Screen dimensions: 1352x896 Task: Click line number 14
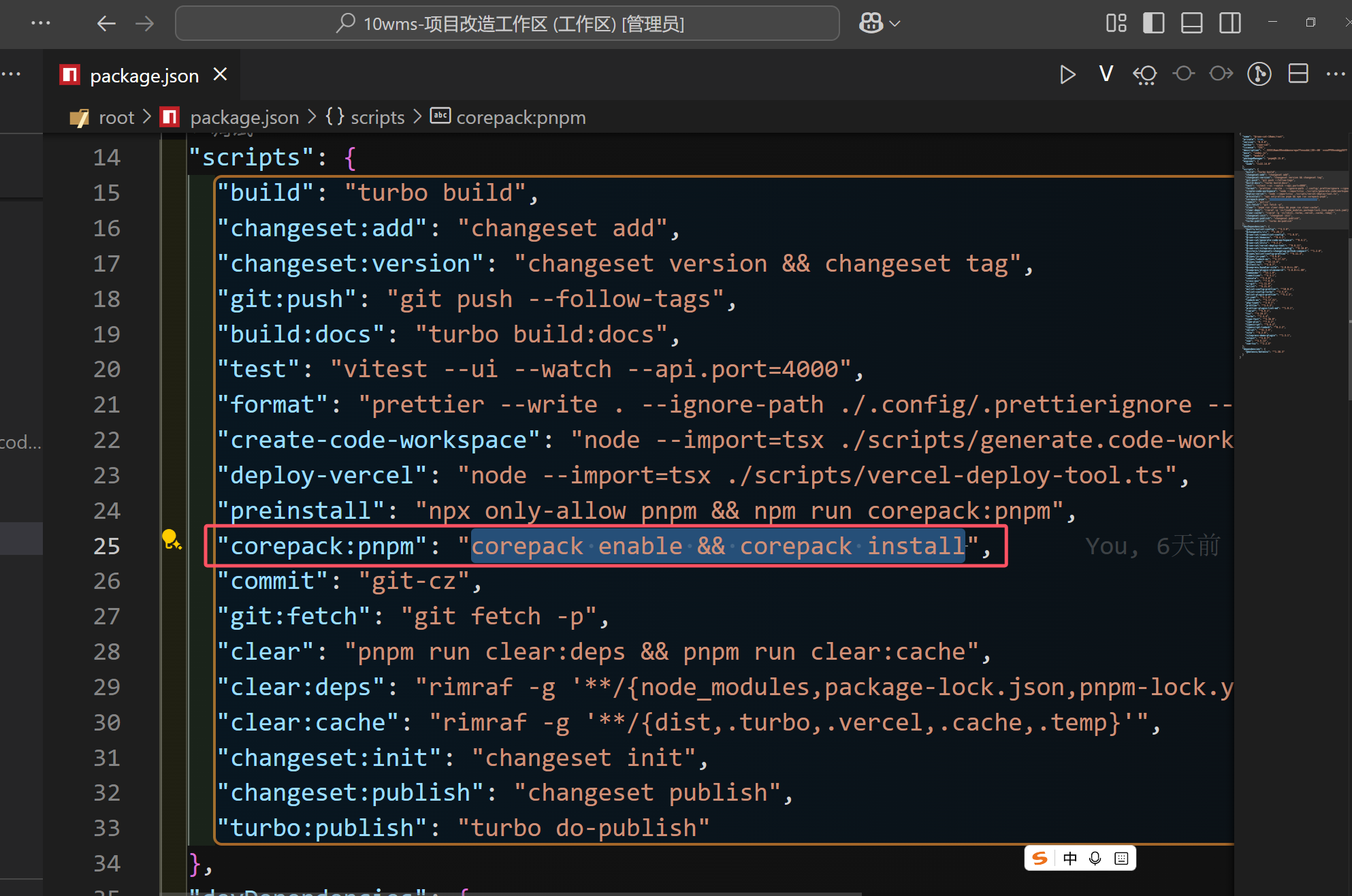tap(106, 157)
